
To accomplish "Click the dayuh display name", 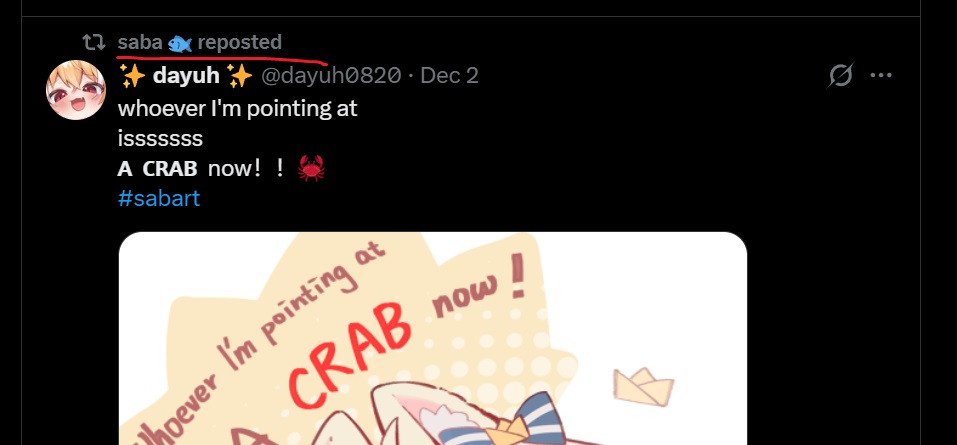I will [186, 76].
